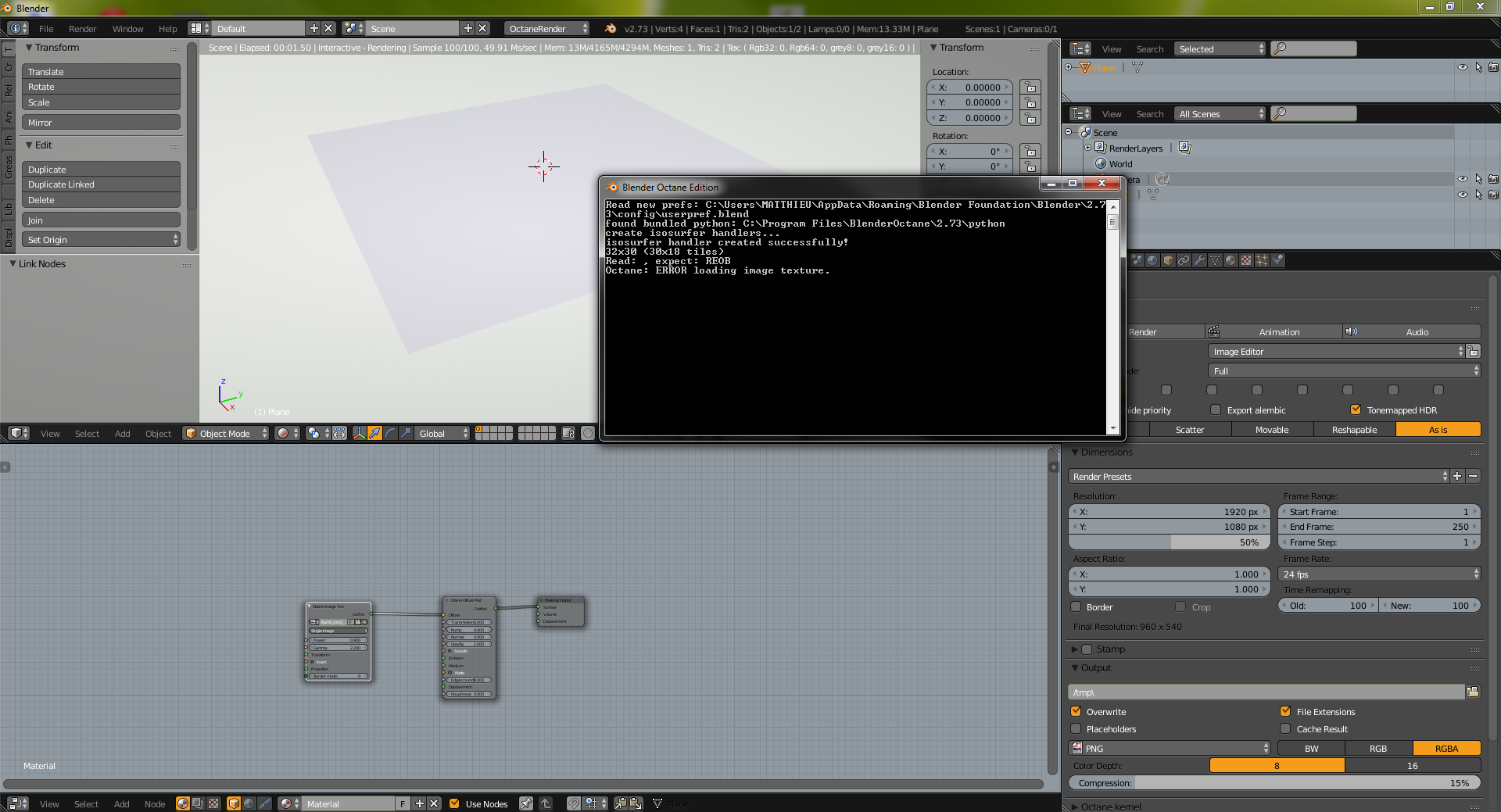Viewport: 1501px width, 812px height.
Task: Click the manipulate center points icon
Action: [x=339, y=433]
